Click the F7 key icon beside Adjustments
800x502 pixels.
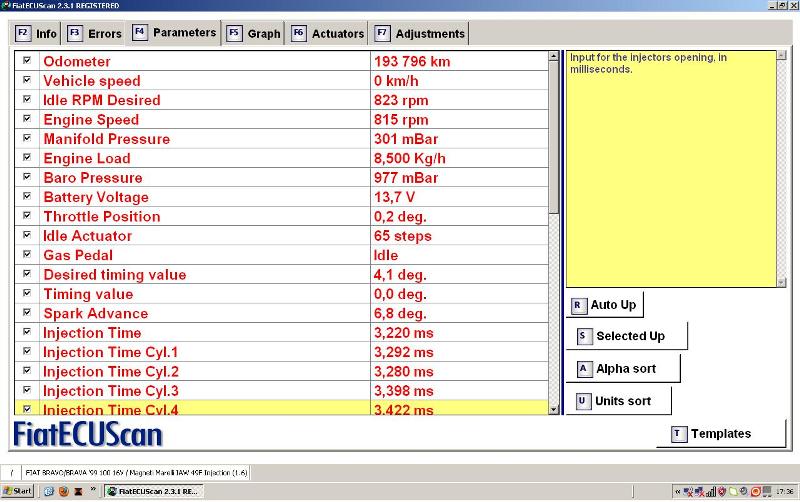point(382,33)
